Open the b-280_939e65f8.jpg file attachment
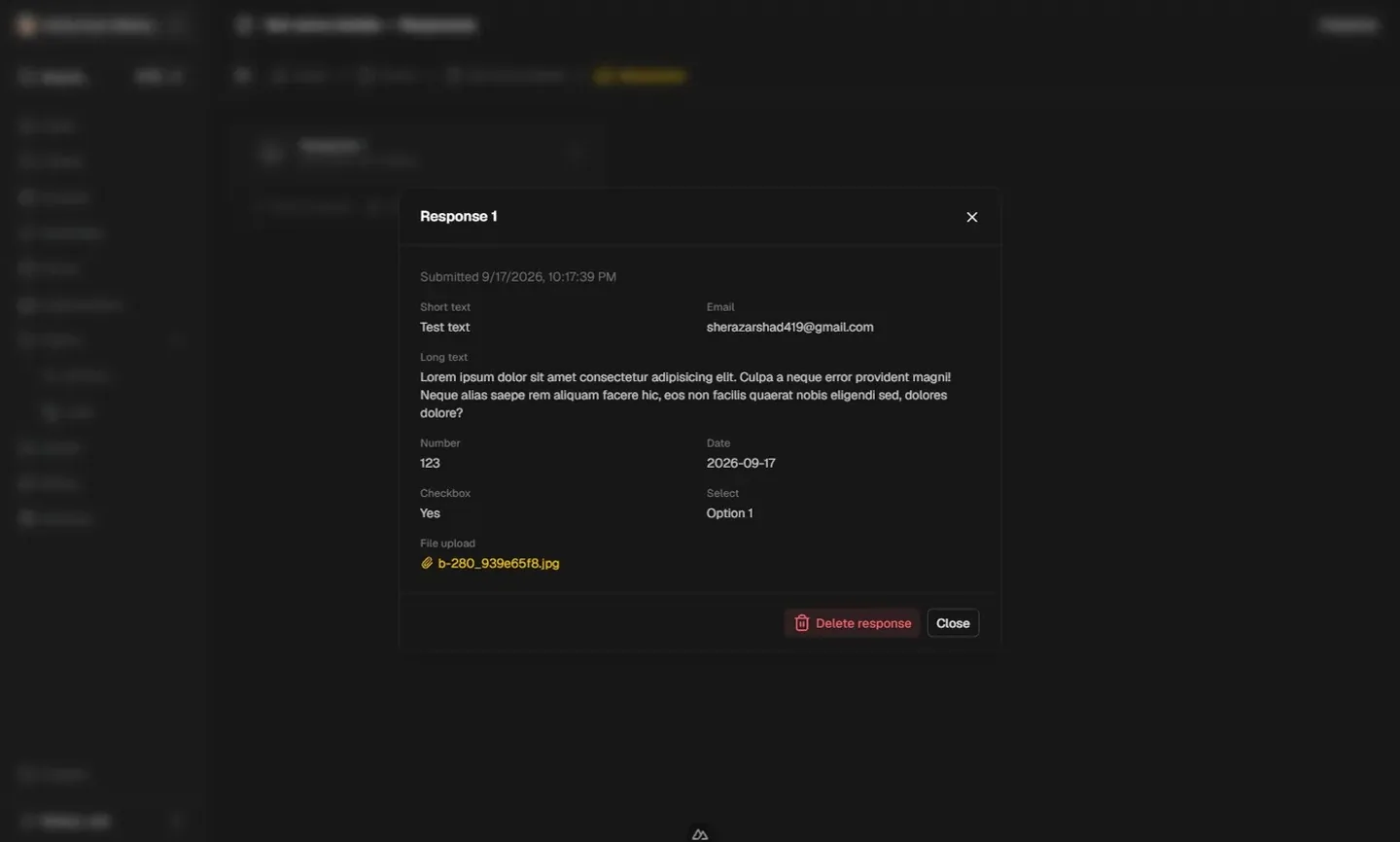 point(490,563)
